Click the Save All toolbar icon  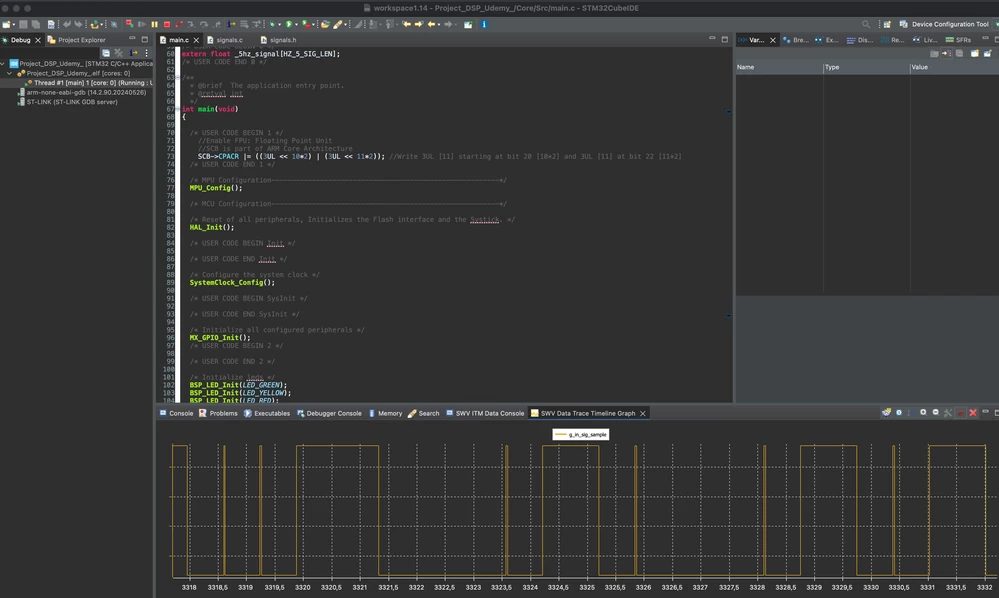pos(36,24)
